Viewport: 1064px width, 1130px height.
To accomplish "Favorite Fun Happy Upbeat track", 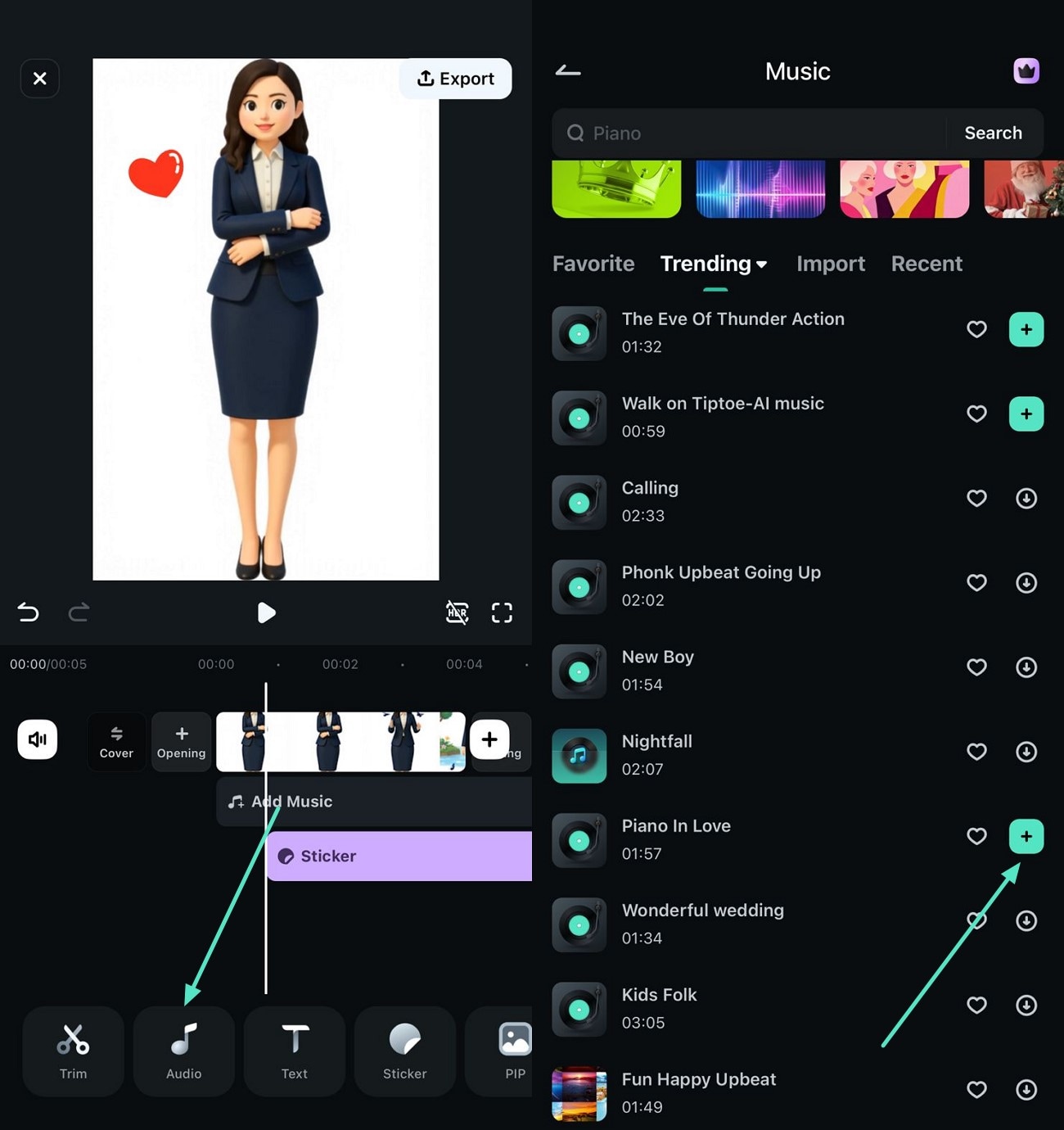I will pos(976,1089).
